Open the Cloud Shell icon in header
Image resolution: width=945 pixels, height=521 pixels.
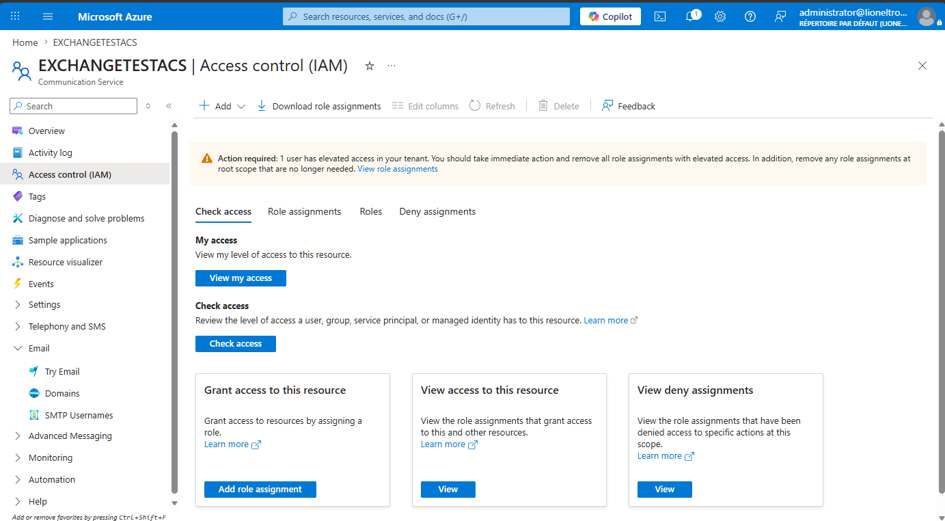tap(660, 17)
